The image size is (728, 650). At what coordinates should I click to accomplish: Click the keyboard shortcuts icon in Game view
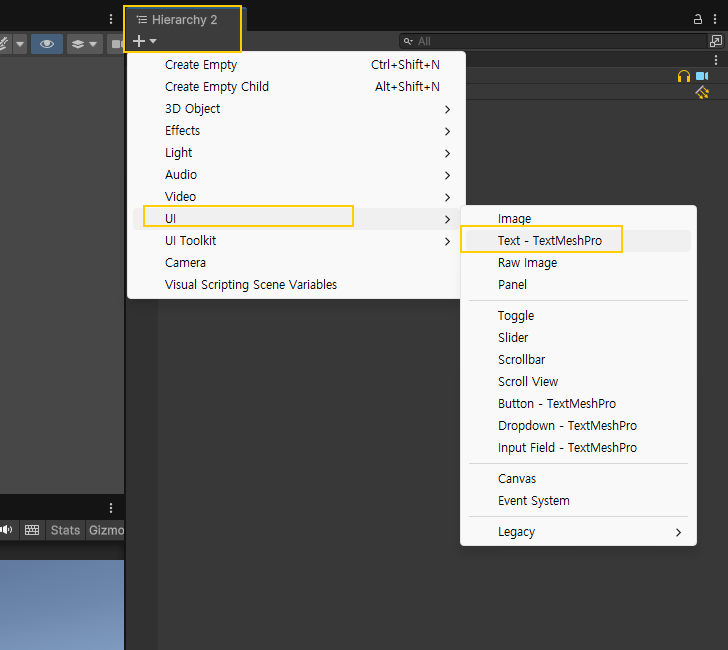tap(32, 530)
